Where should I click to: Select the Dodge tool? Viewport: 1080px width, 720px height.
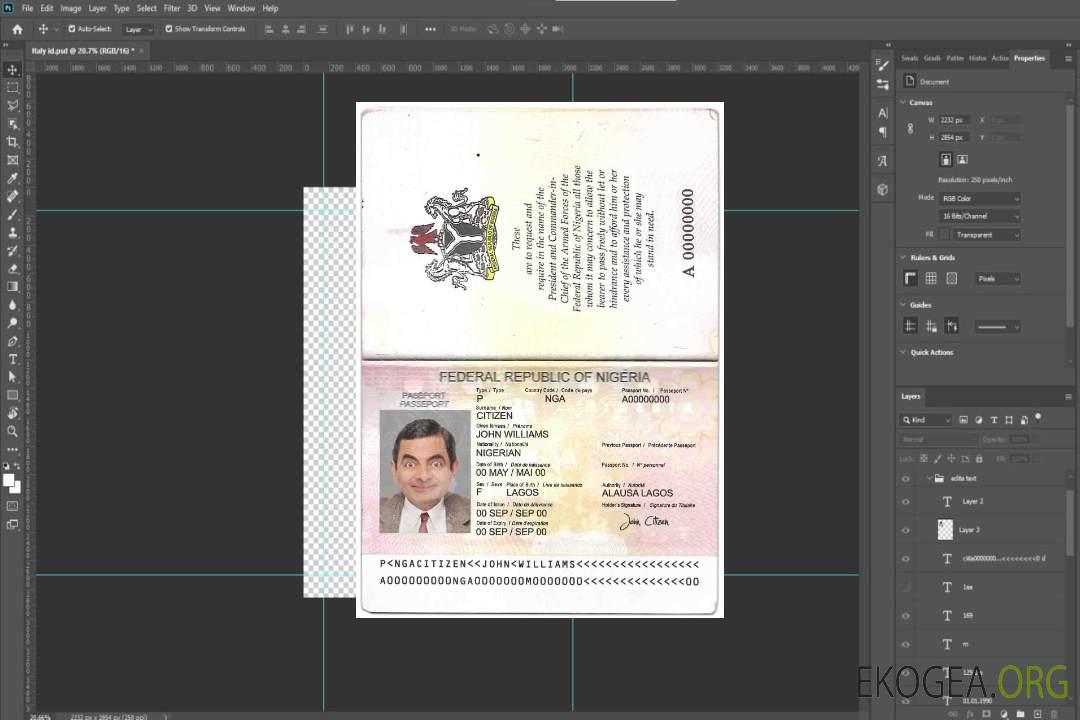coord(12,322)
